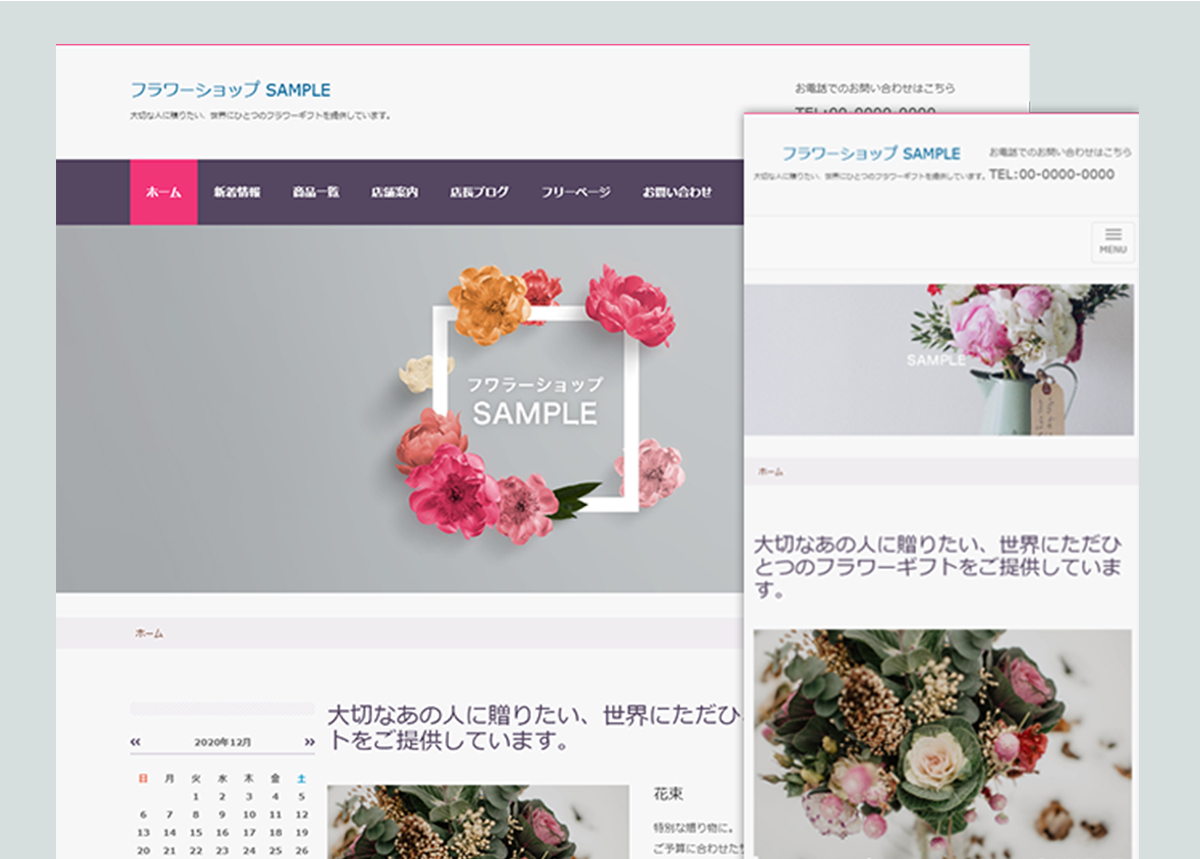Select calendar date 1
The width and height of the screenshot is (1200, 859).
click(x=196, y=797)
